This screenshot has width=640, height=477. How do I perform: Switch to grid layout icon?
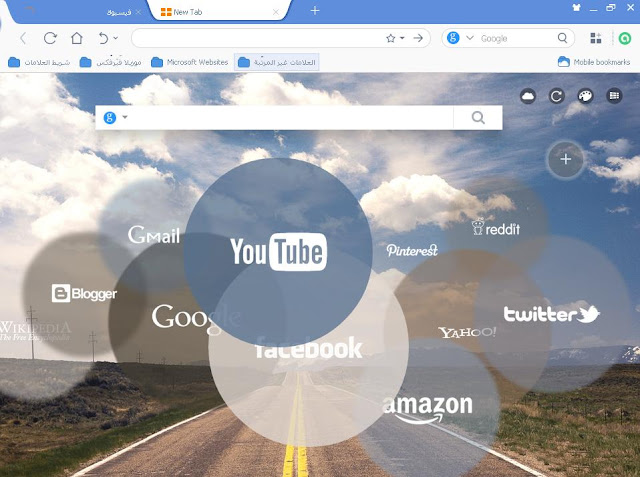614,96
